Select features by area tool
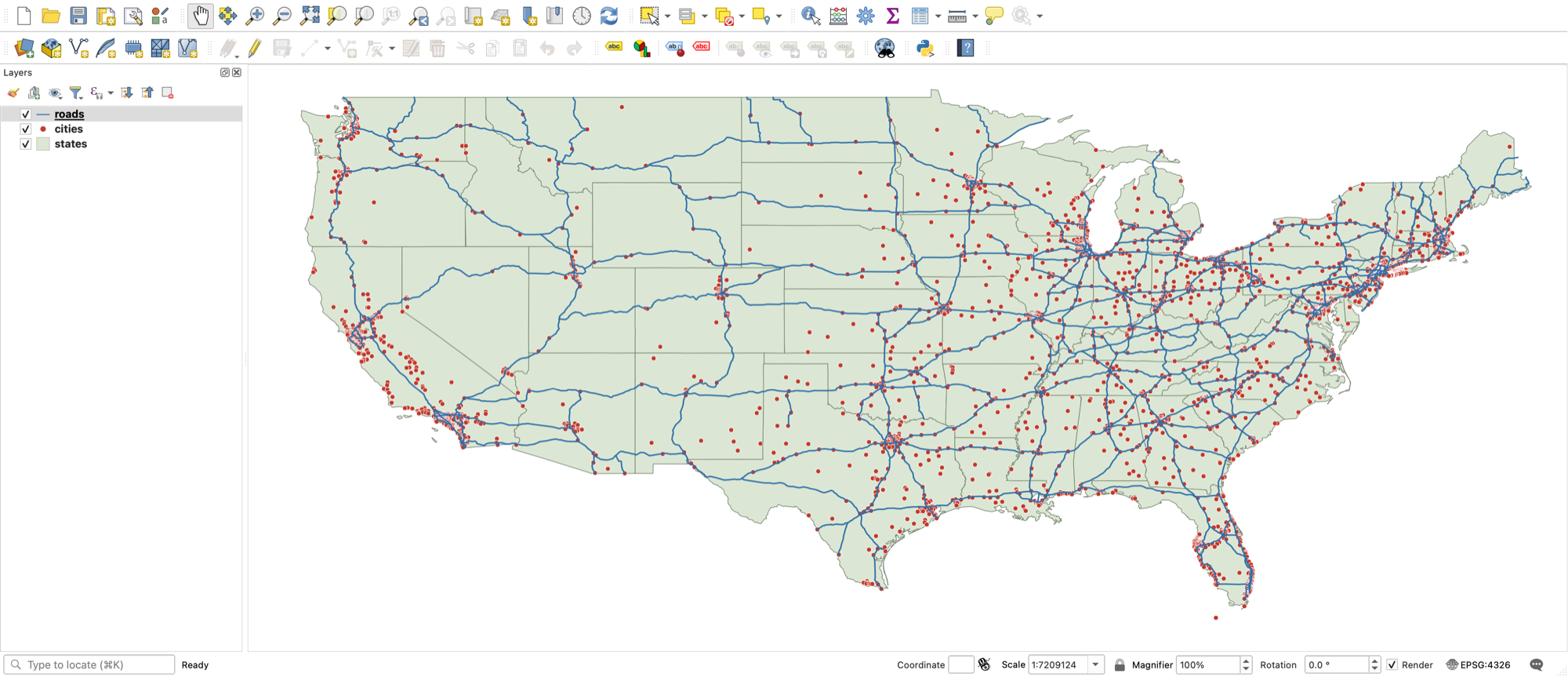Image resolution: width=1568 pixels, height=677 pixels. (649, 16)
